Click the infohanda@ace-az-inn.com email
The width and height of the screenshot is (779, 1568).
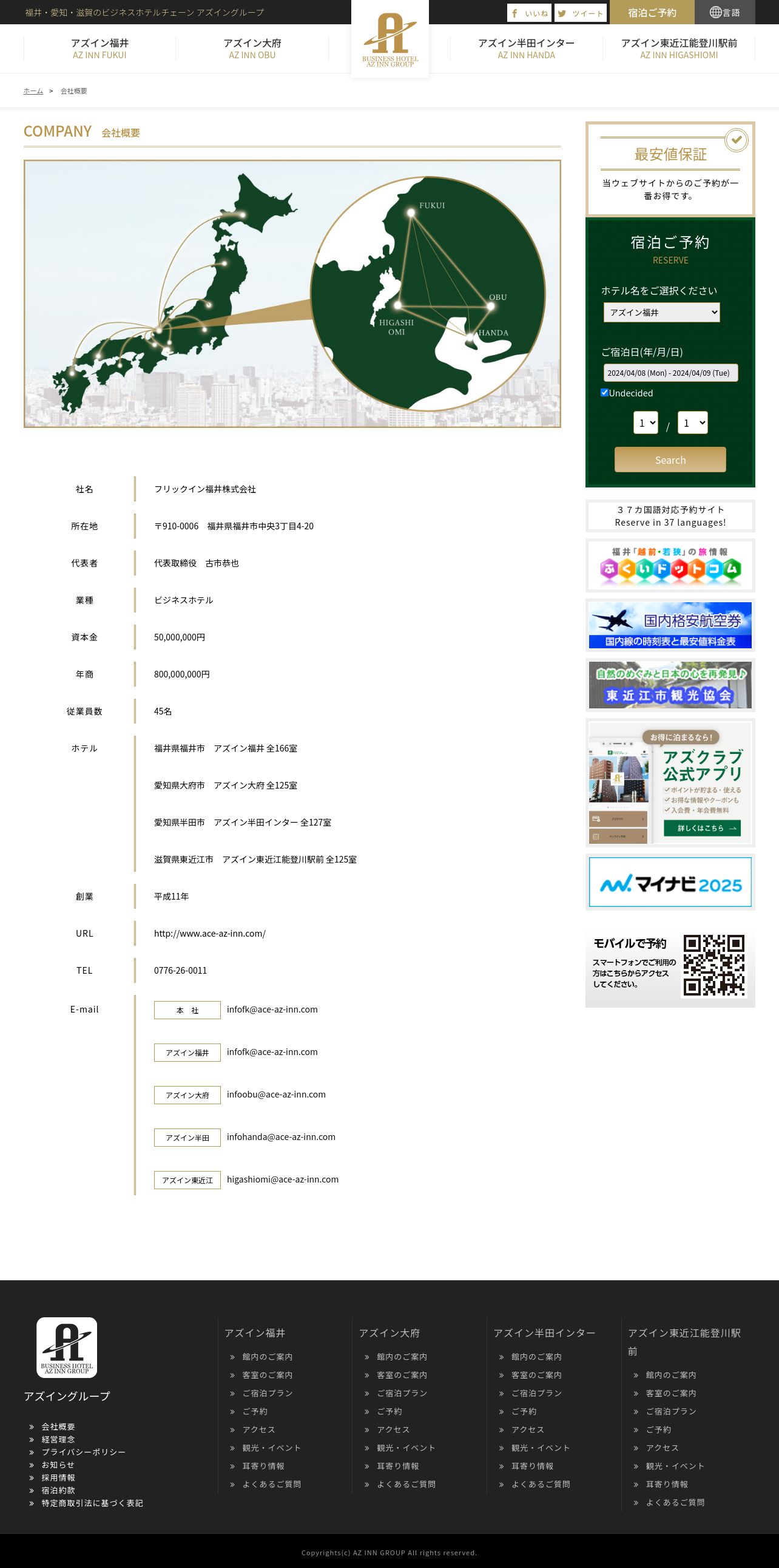pos(281,1137)
